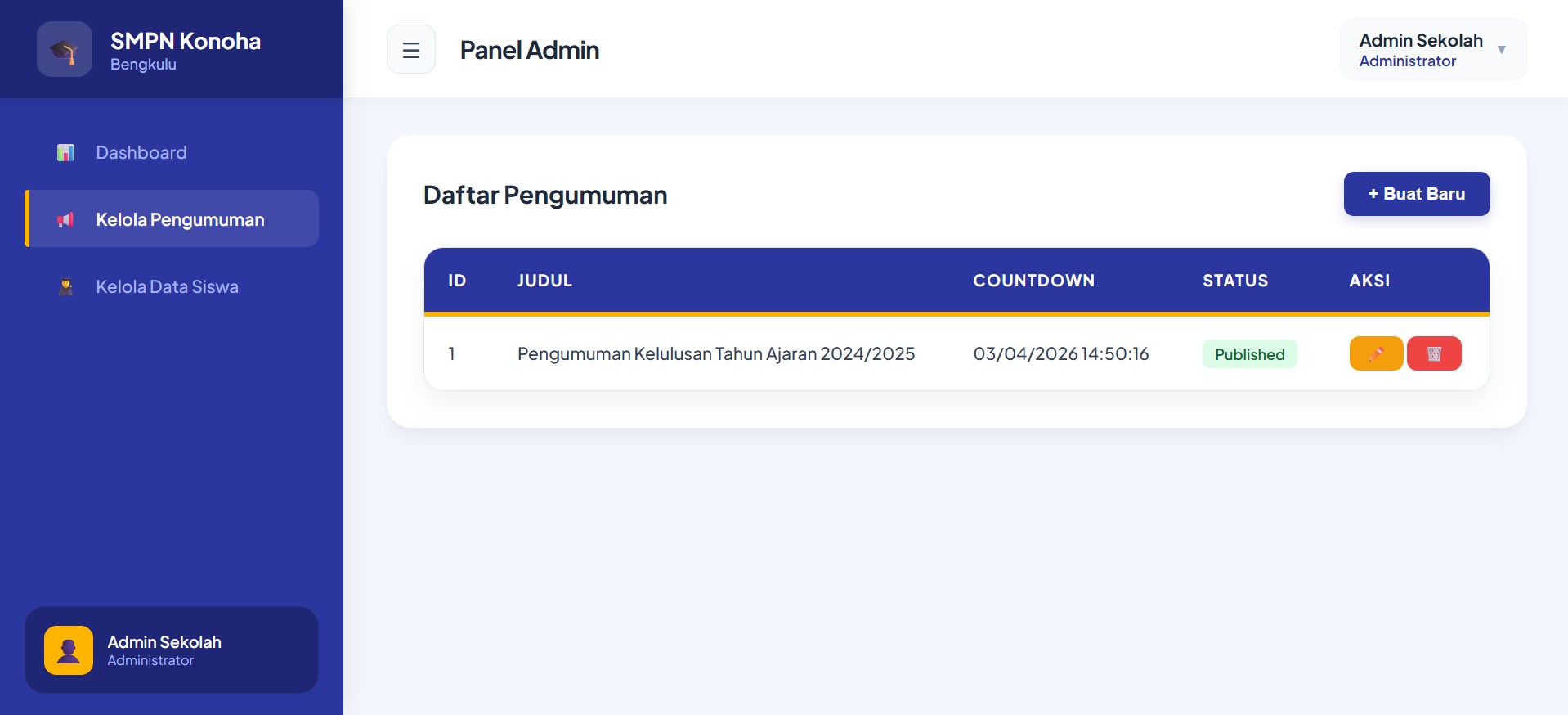Toggle the hamburger sidebar menu

point(410,50)
